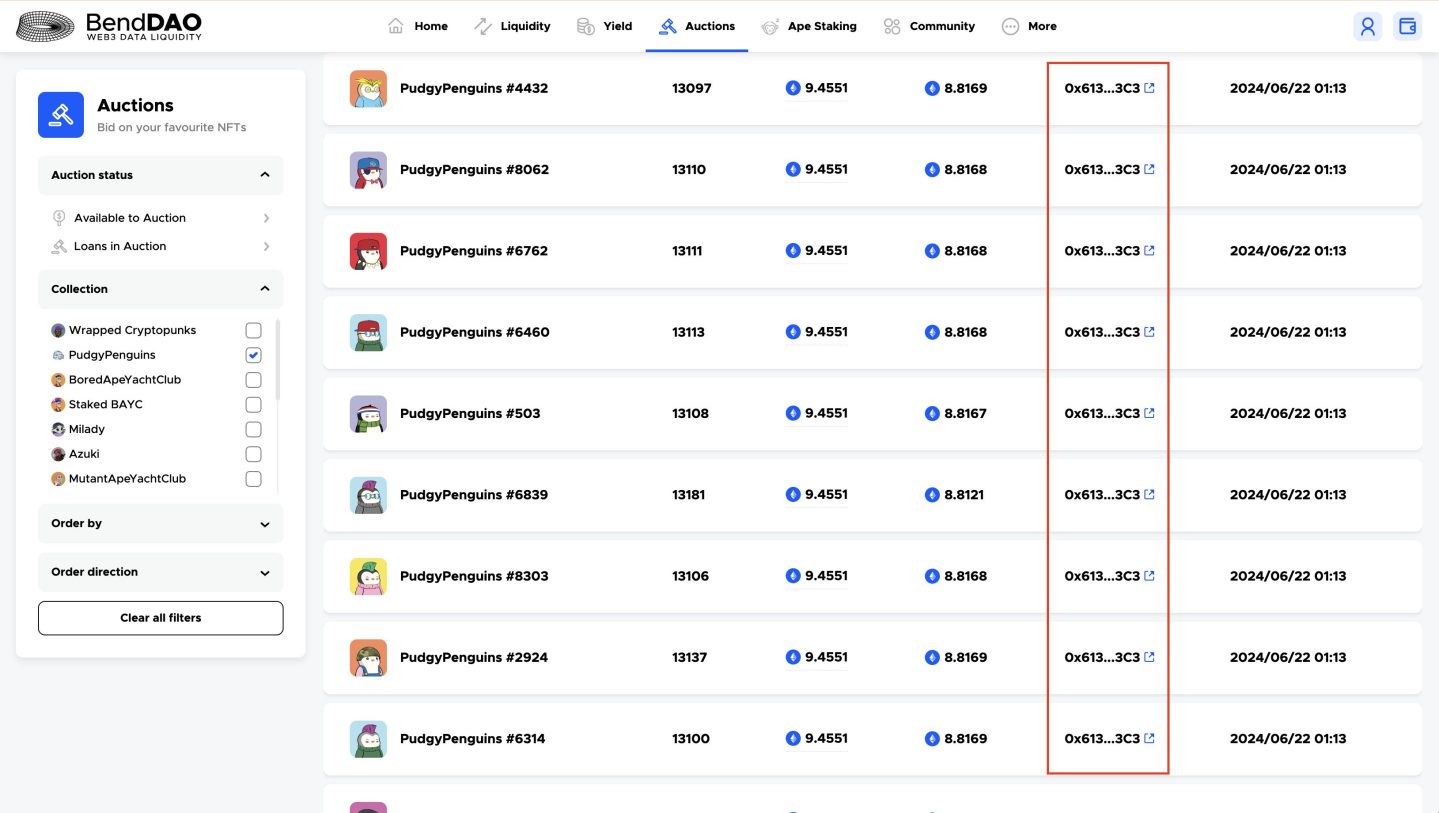Image resolution: width=1439 pixels, height=813 pixels.
Task: Open the Community menu
Action: coord(929,26)
